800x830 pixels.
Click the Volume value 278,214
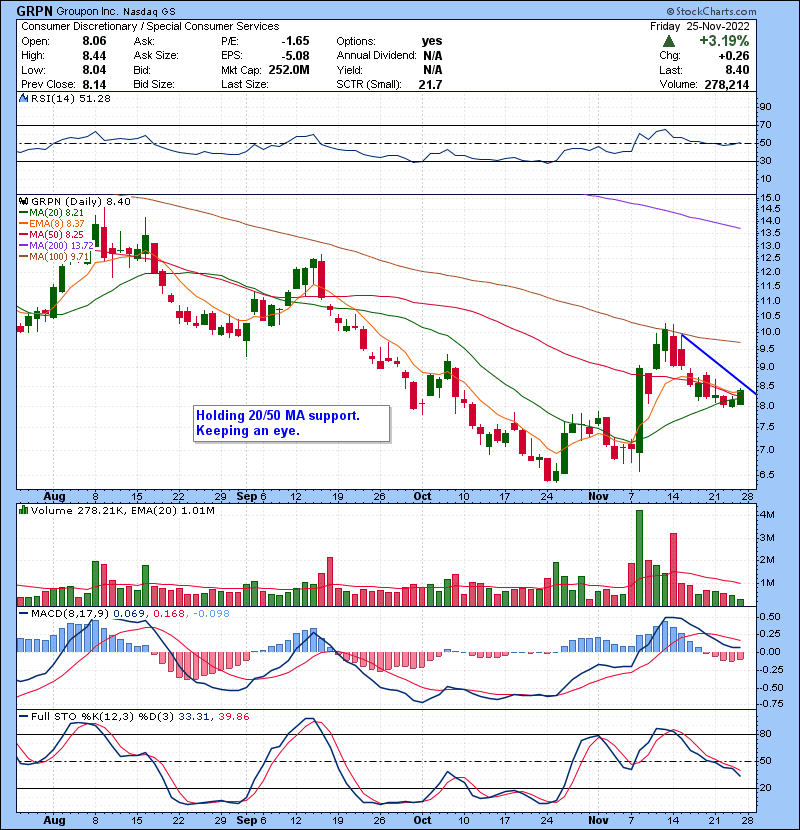[x=726, y=84]
